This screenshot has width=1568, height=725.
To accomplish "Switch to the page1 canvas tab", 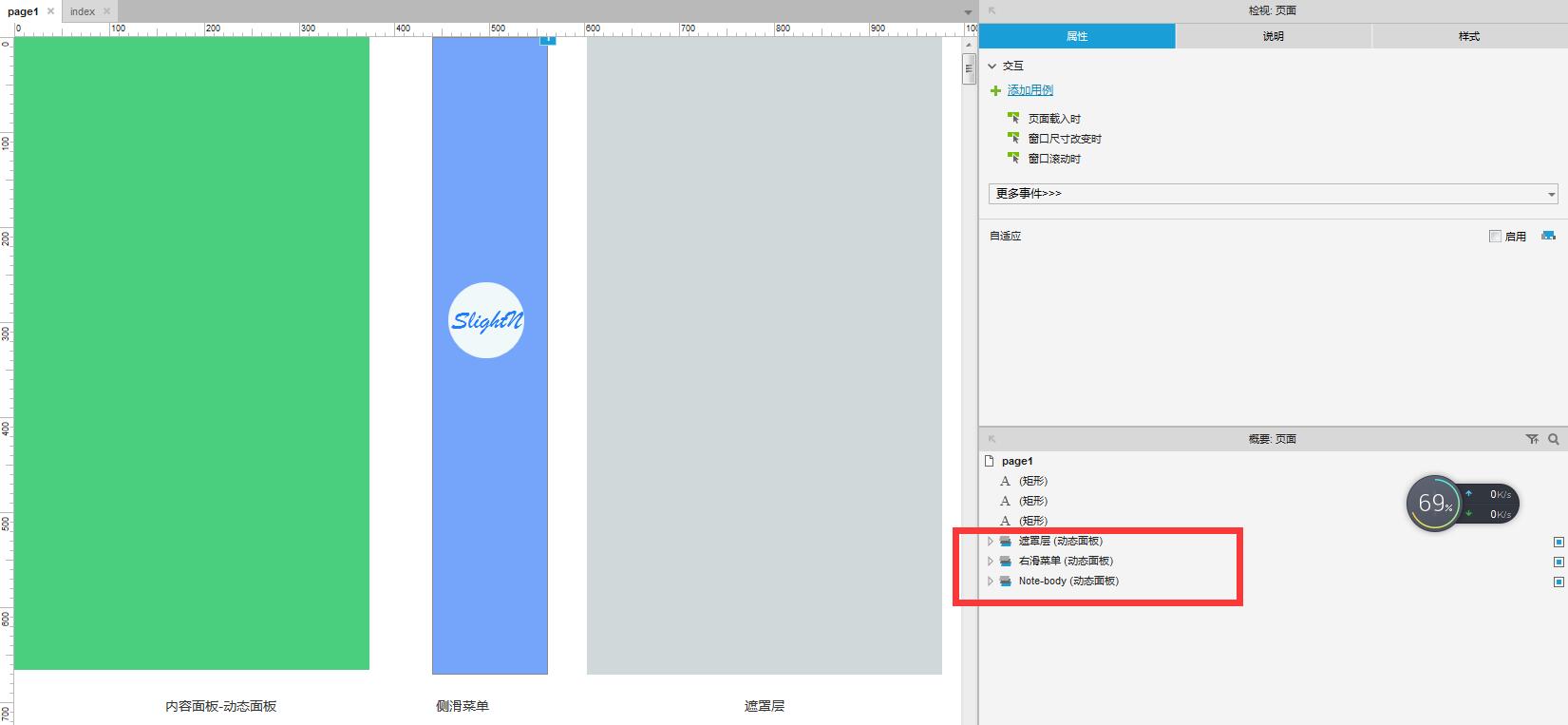I will pos(23,11).
